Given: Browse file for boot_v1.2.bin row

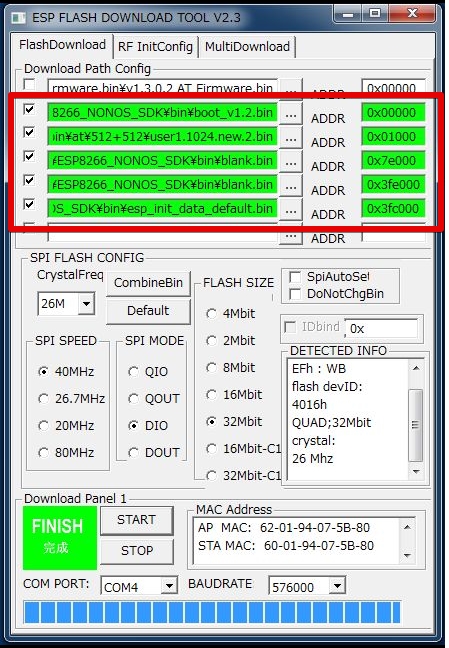Looking at the screenshot, I should pyautogui.click(x=291, y=114).
